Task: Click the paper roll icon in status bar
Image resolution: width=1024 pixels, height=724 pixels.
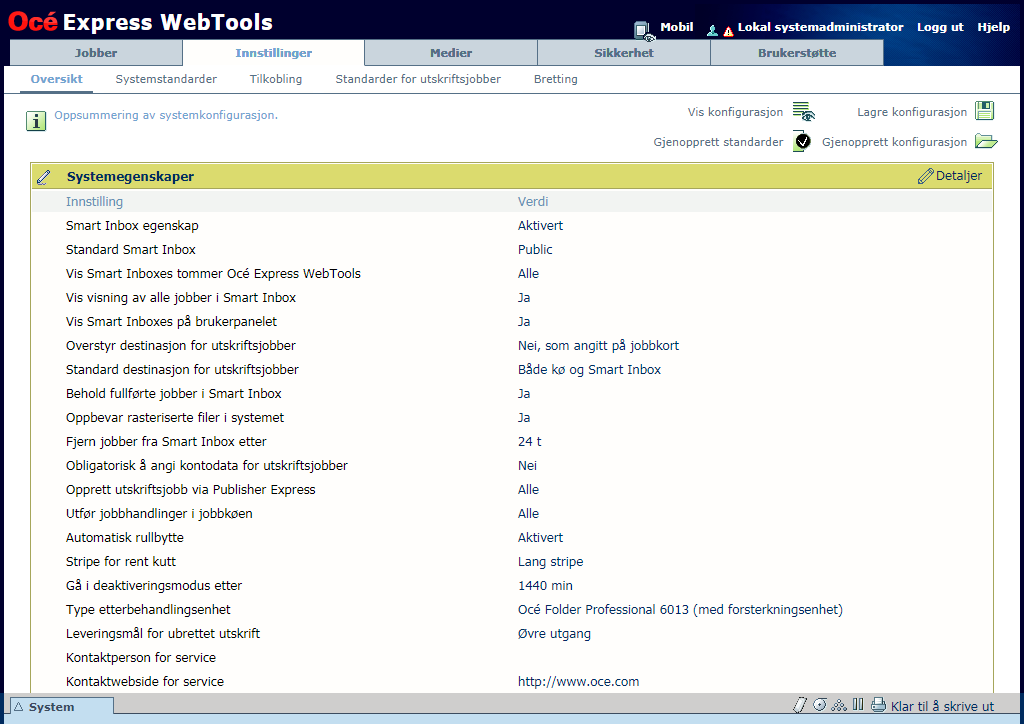Action: pyautogui.click(x=820, y=704)
